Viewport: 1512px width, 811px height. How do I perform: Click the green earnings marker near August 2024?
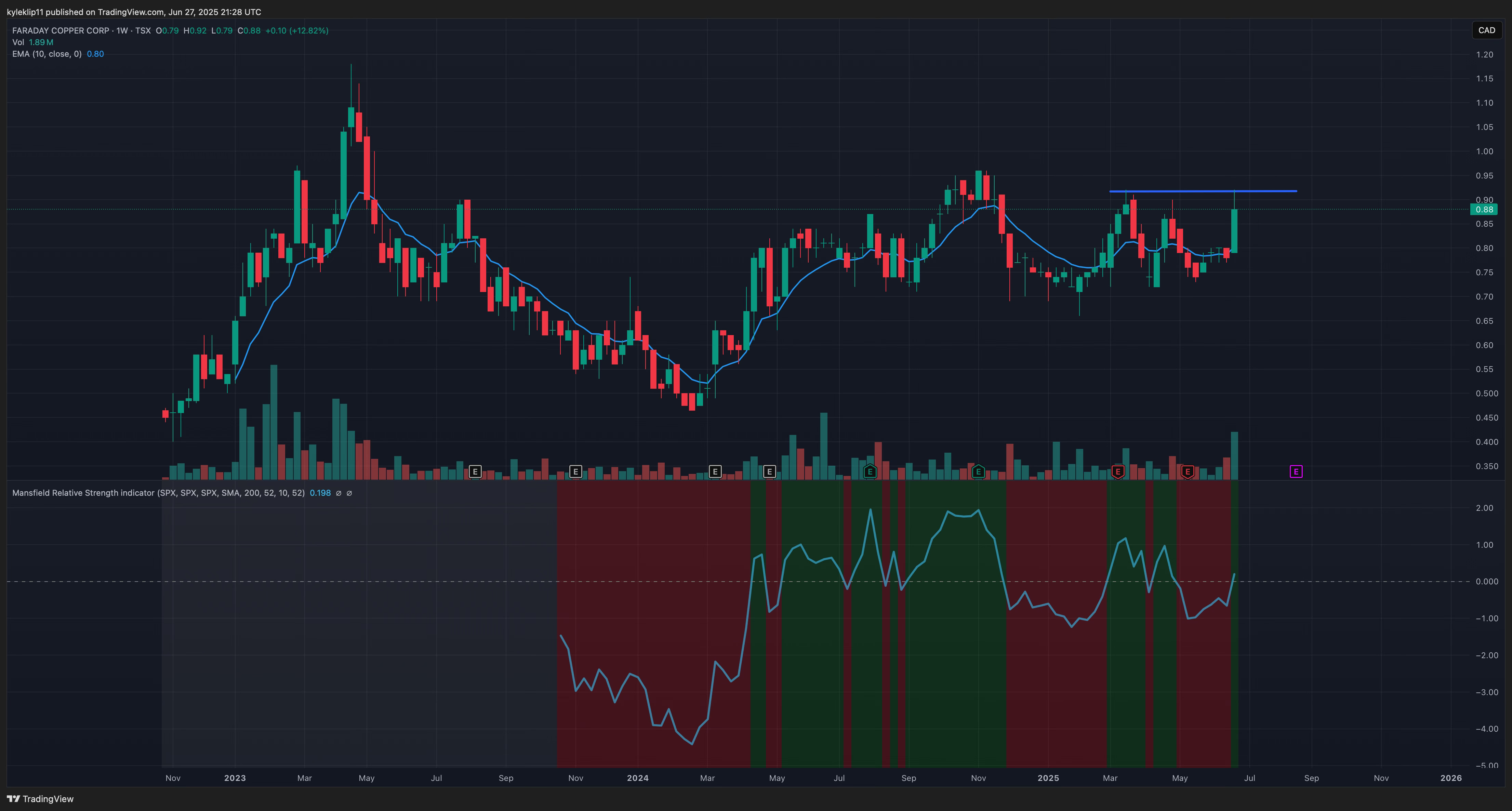pos(870,472)
